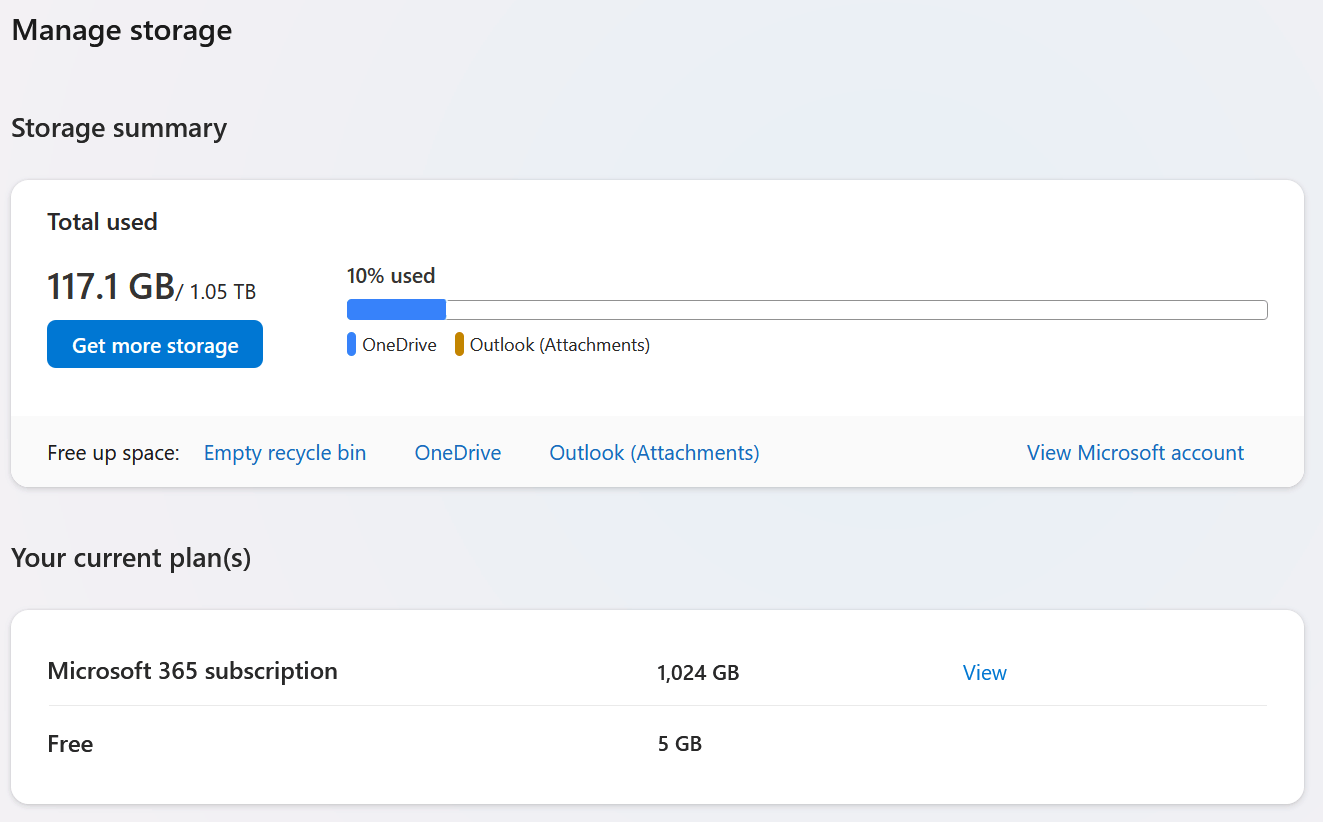Click the Get more storage button
1323x822 pixels.
(155, 345)
